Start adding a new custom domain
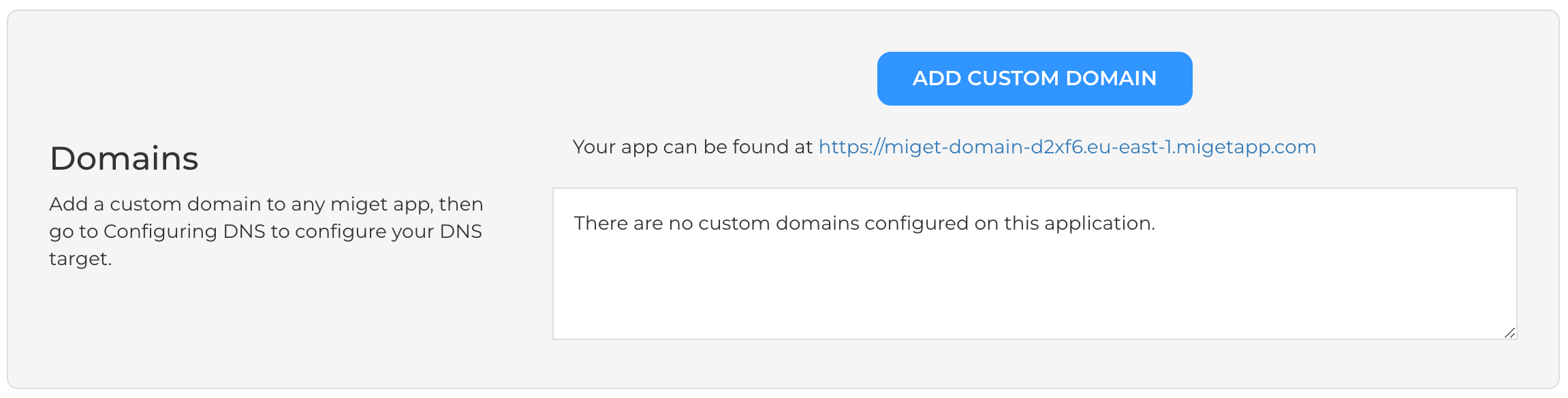The image size is (1568, 398). click(x=1034, y=78)
